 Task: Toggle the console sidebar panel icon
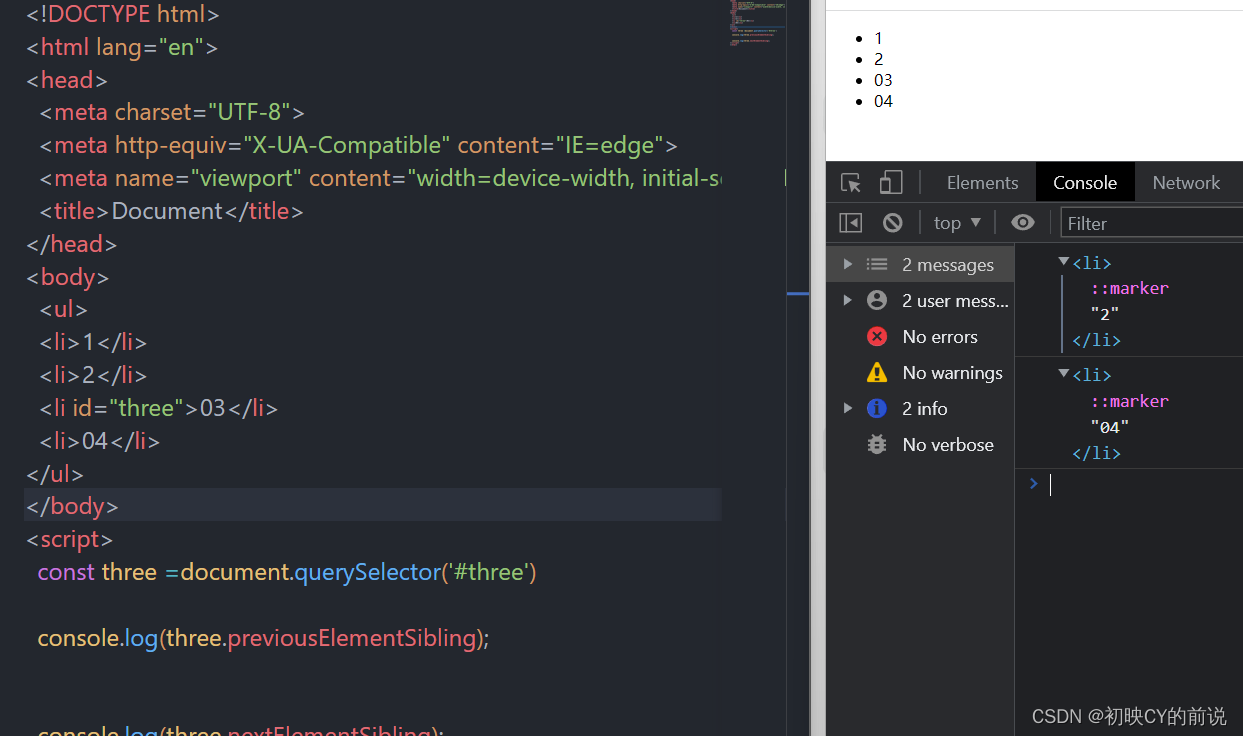[850, 223]
